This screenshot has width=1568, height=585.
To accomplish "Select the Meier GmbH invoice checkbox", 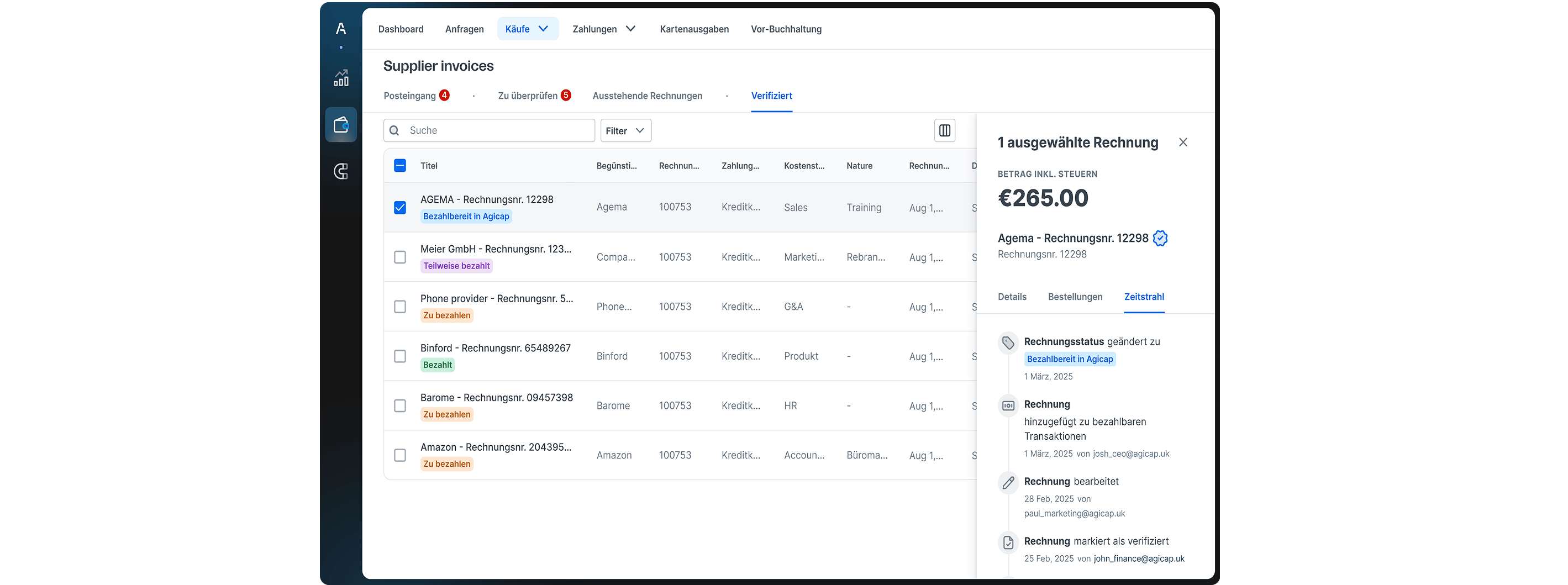I will pos(400,257).
